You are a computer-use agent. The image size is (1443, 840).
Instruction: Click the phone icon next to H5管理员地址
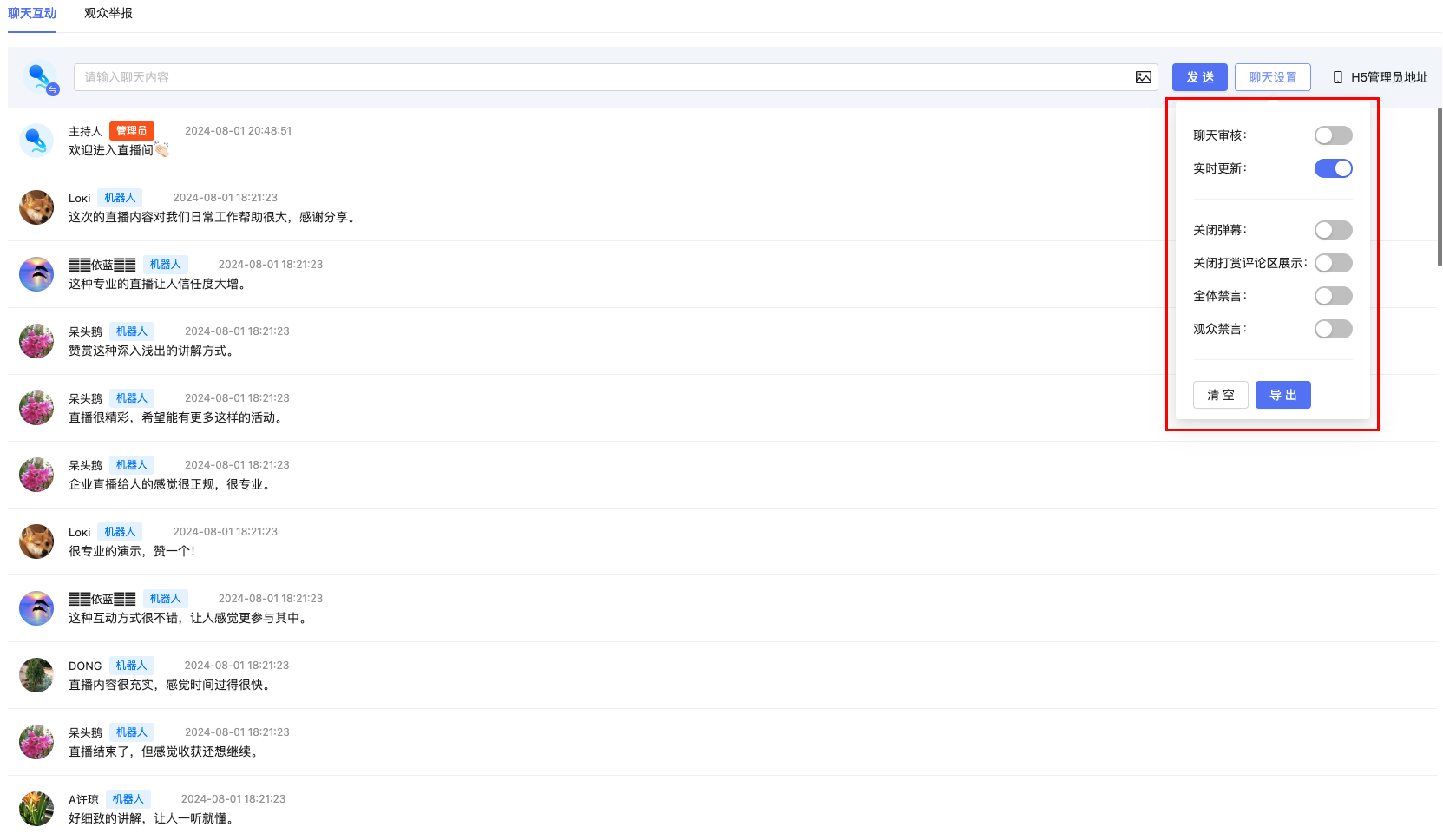(1337, 77)
